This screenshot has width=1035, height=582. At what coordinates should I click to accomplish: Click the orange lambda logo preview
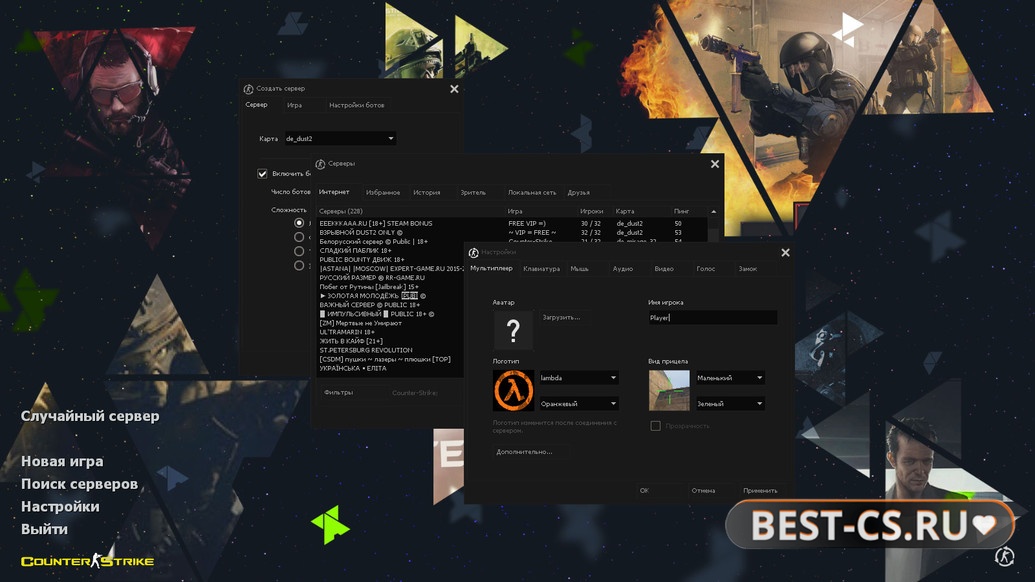(x=514, y=390)
